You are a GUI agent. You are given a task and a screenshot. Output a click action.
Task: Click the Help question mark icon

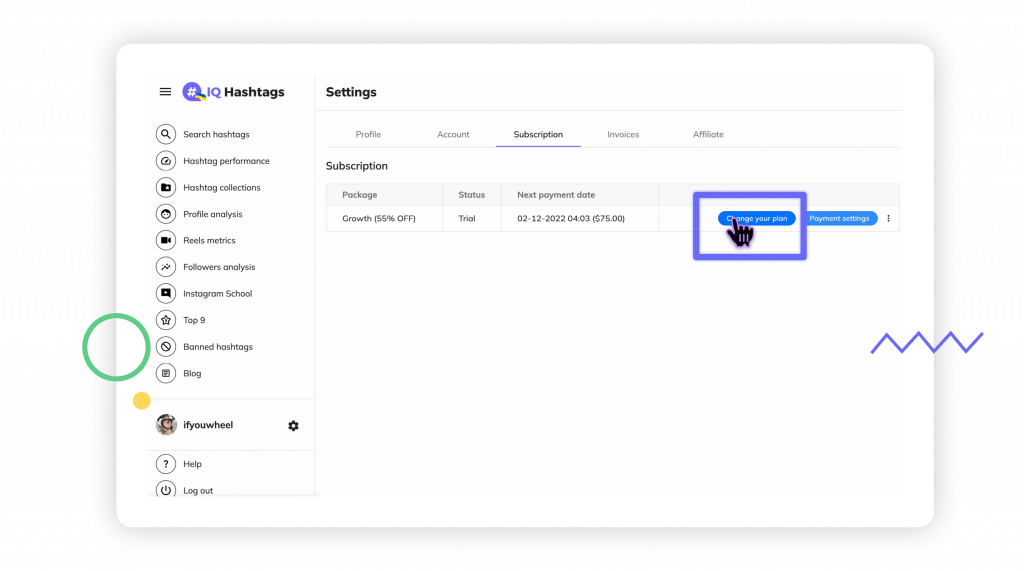point(166,464)
